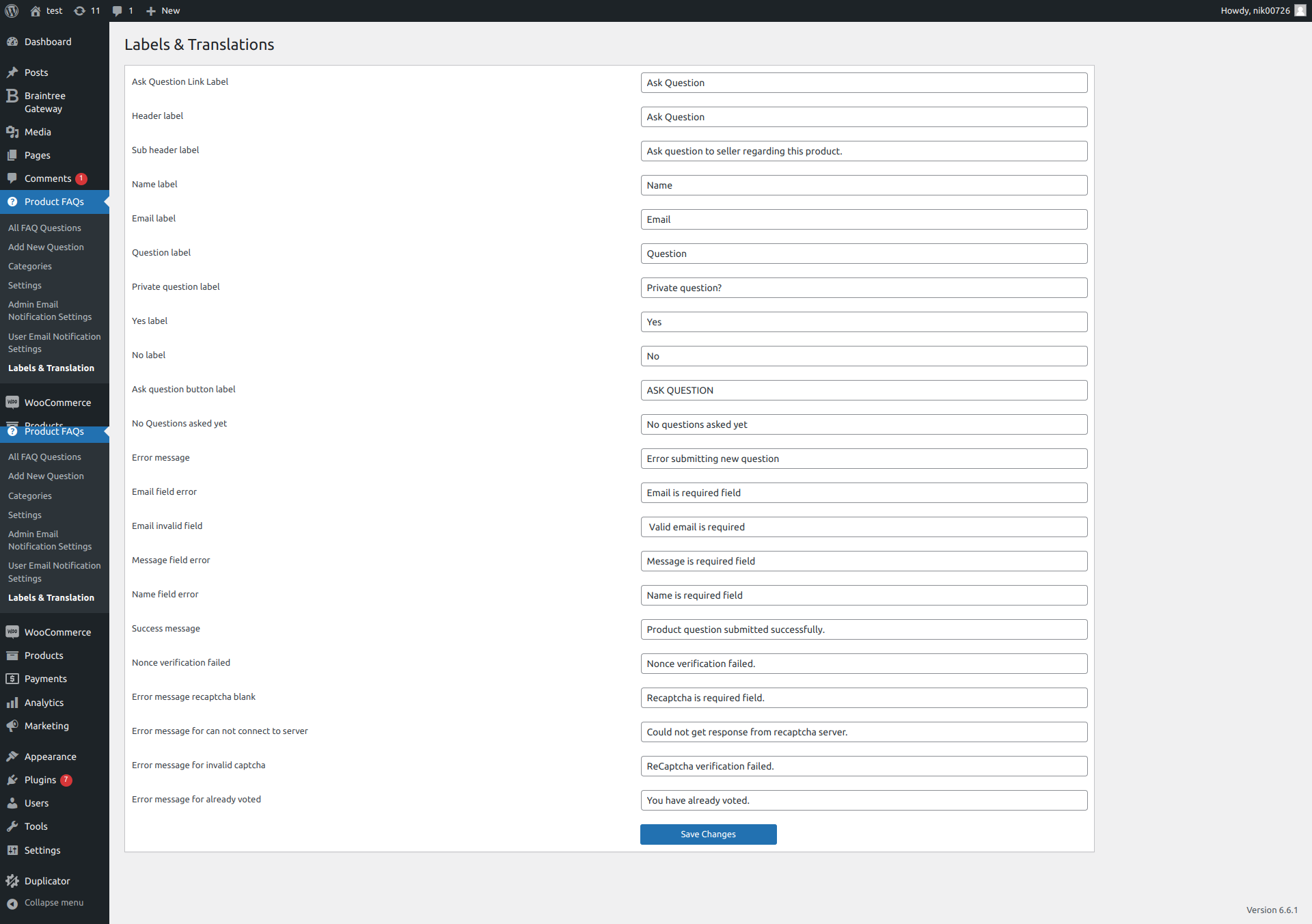Click the Save Changes button

[x=708, y=834]
